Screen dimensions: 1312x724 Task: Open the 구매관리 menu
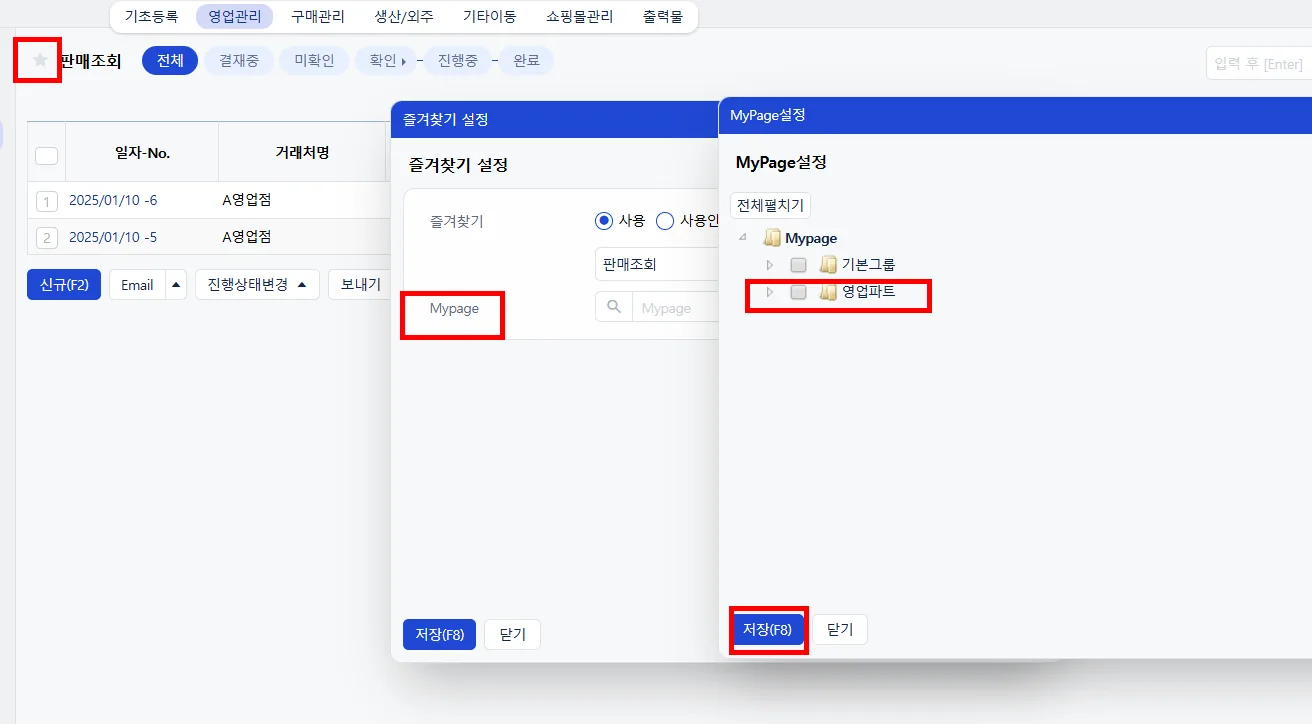(x=317, y=16)
